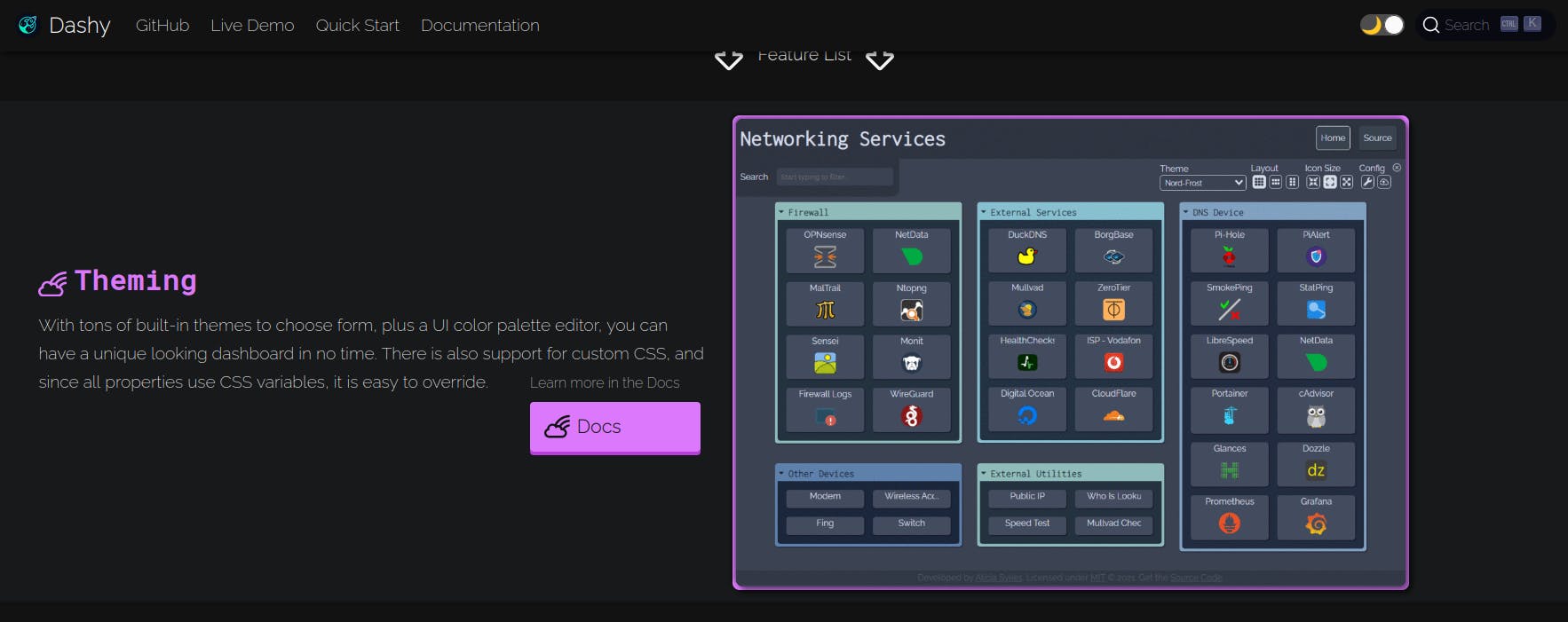
Task: Open the HealthChecks tile icon
Action: pyautogui.click(x=1027, y=362)
